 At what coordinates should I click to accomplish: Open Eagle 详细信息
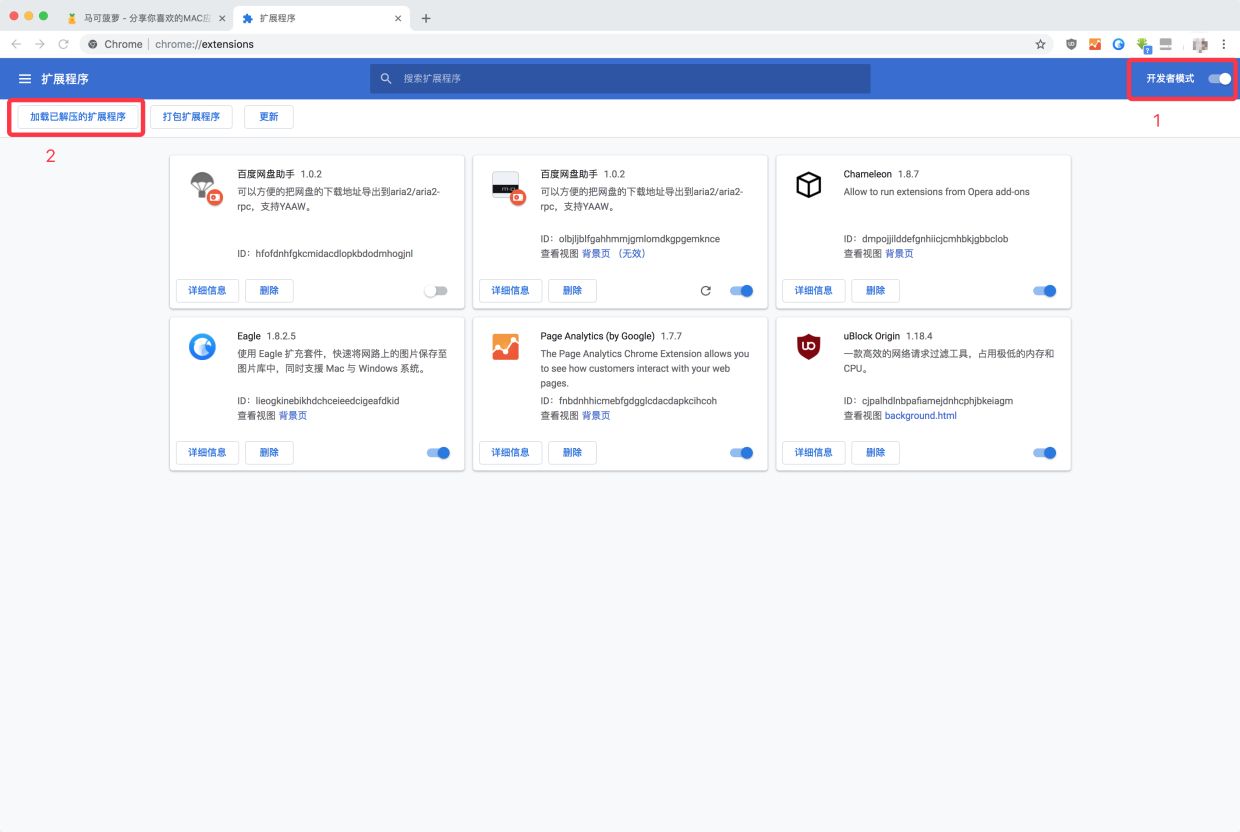[x=208, y=453]
